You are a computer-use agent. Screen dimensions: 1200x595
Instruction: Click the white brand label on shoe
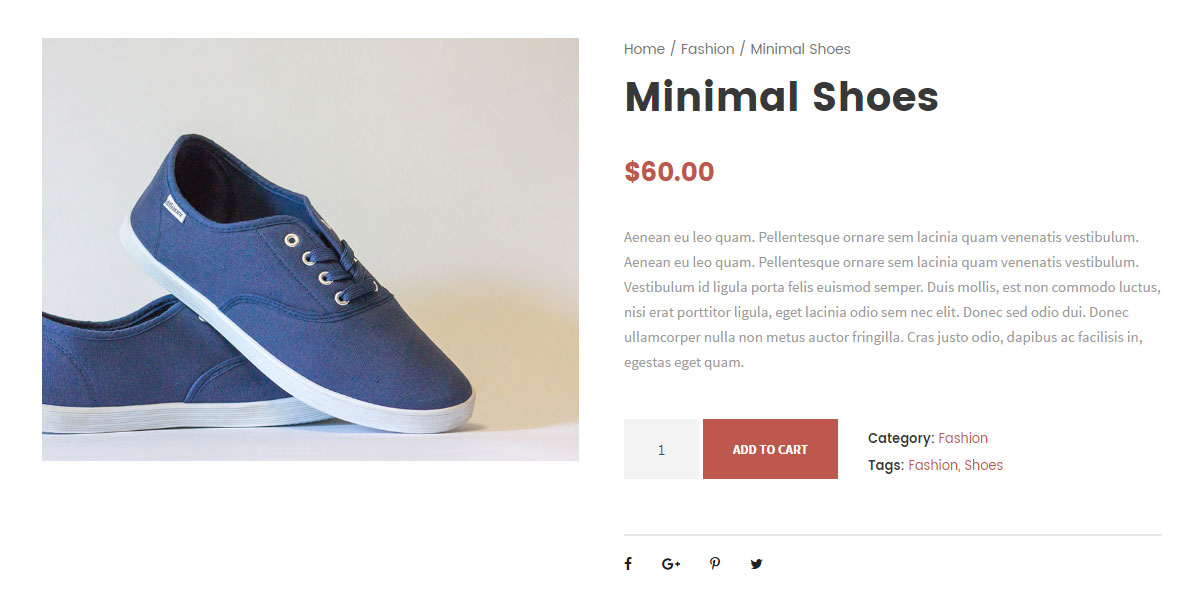coord(175,208)
